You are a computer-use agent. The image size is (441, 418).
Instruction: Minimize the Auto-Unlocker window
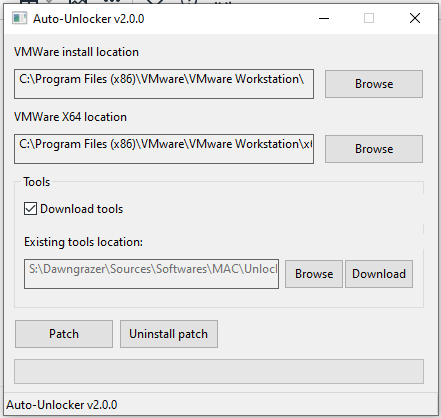(x=324, y=18)
